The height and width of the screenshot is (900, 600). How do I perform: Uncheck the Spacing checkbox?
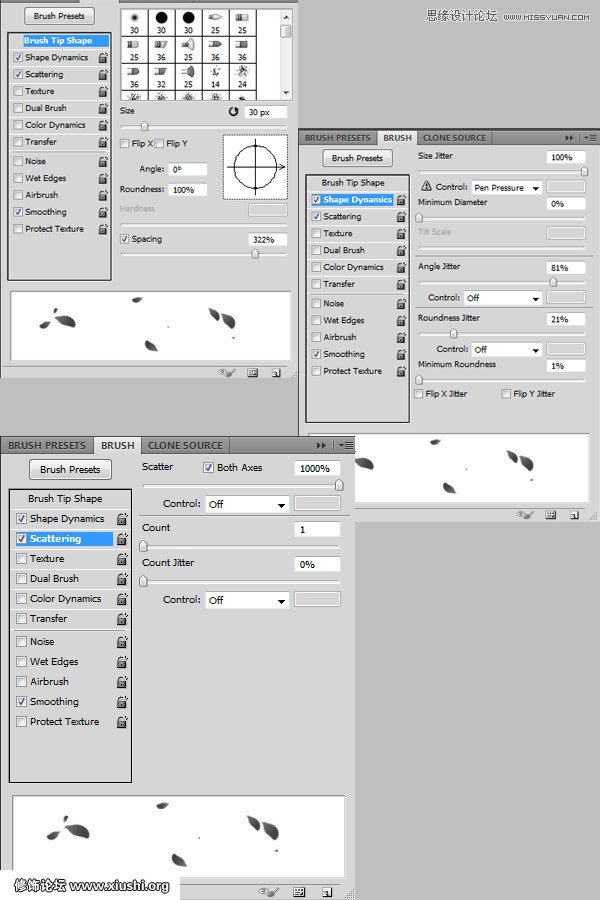tap(125, 239)
